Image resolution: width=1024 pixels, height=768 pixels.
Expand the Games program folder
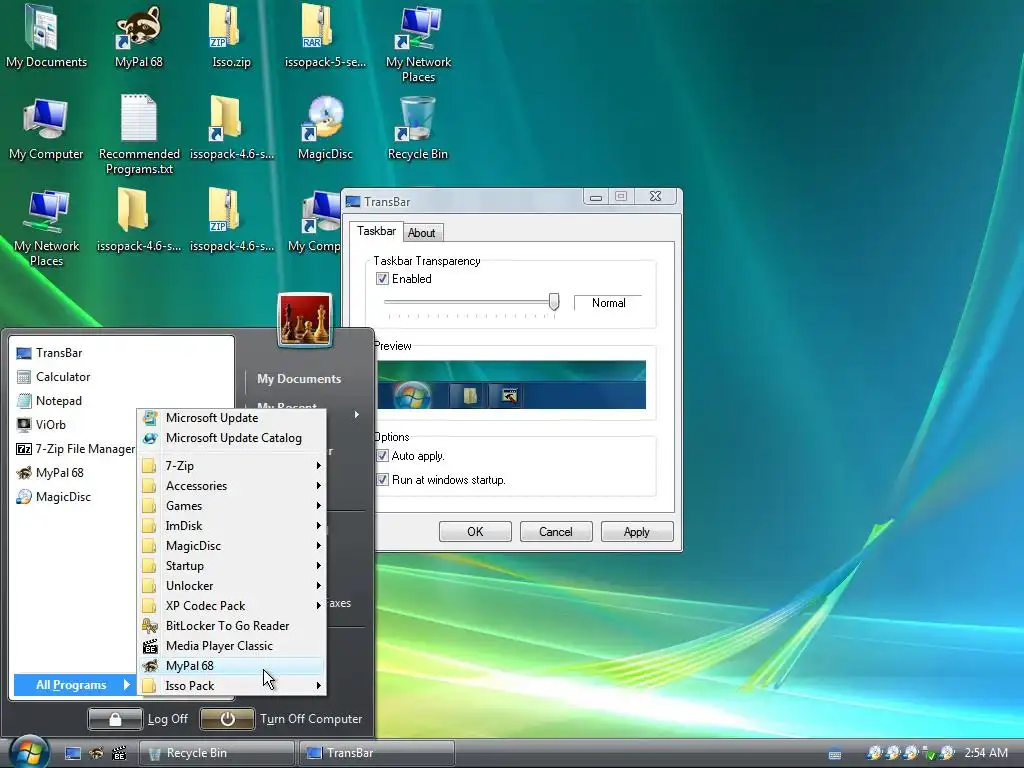click(232, 506)
